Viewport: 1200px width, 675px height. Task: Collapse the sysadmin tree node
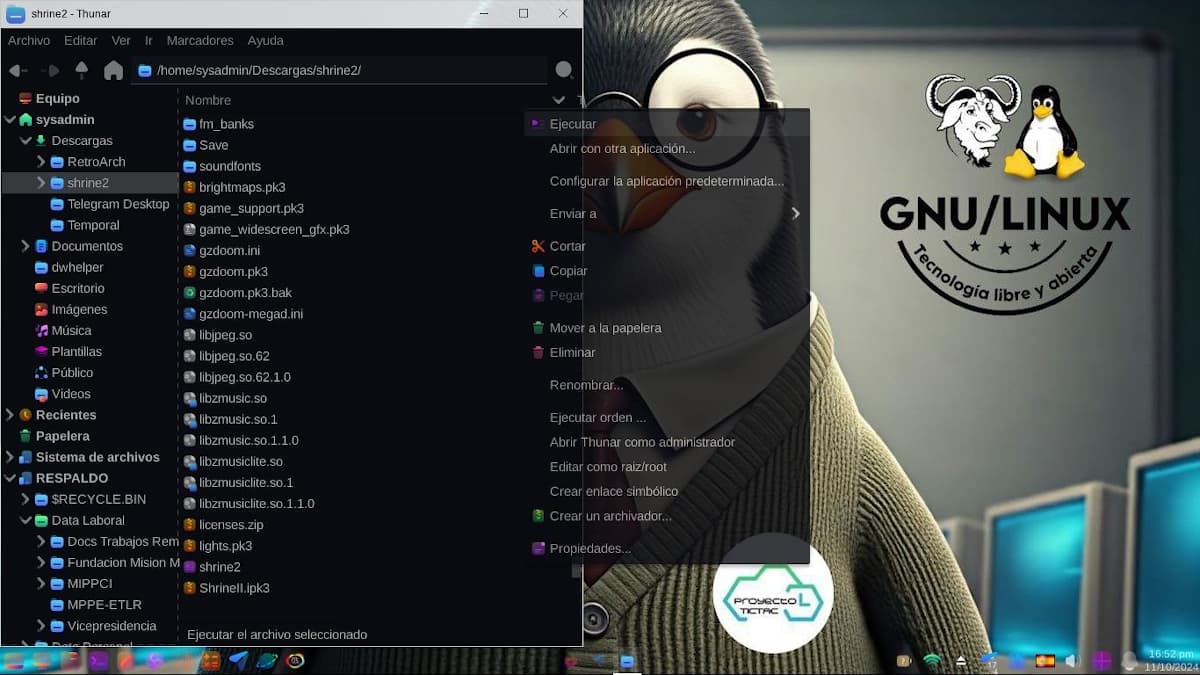(x=10, y=120)
